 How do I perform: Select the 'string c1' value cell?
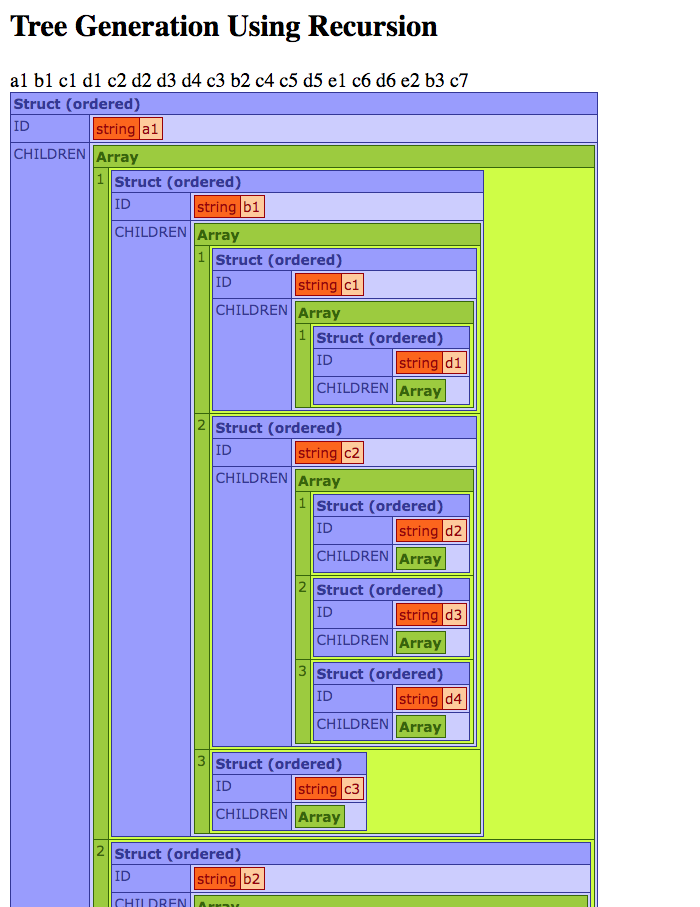329,285
